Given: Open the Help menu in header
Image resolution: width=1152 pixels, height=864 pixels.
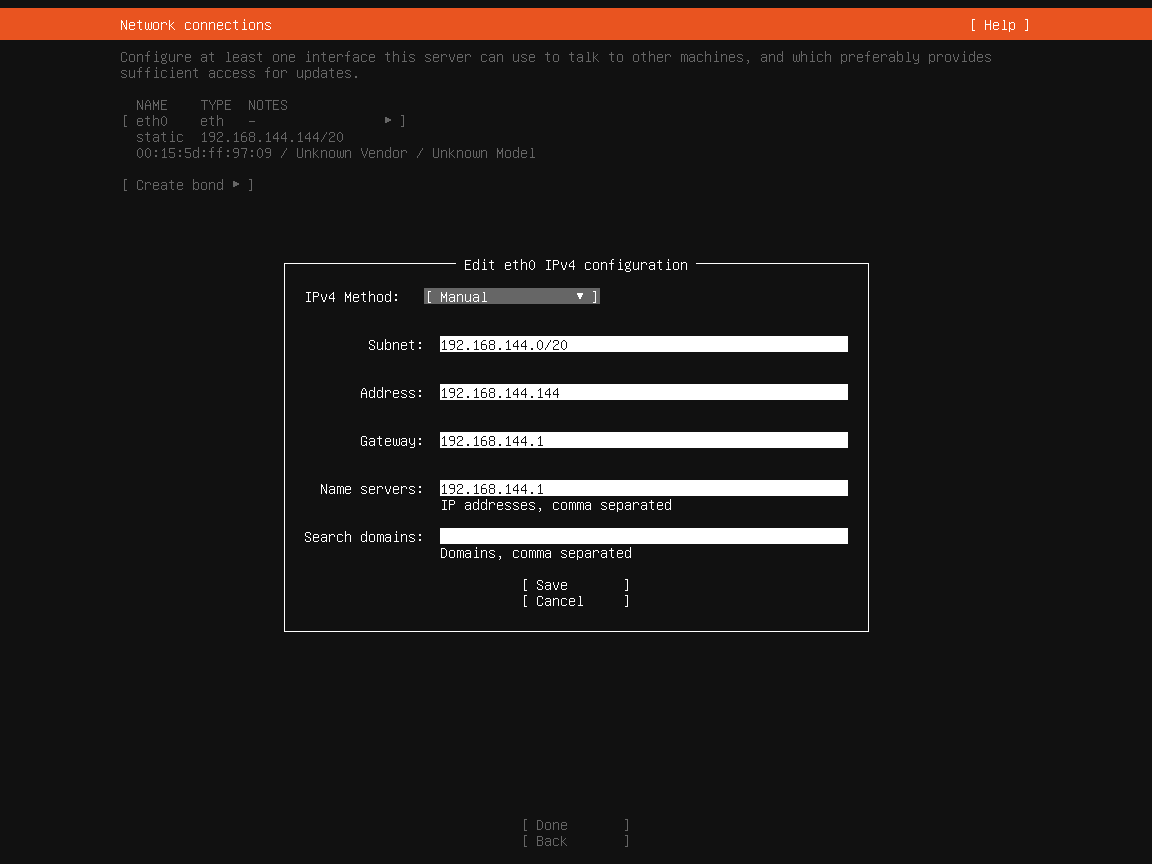Looking at the screenshot, I should pyautogui.click(x=999, y=25).
